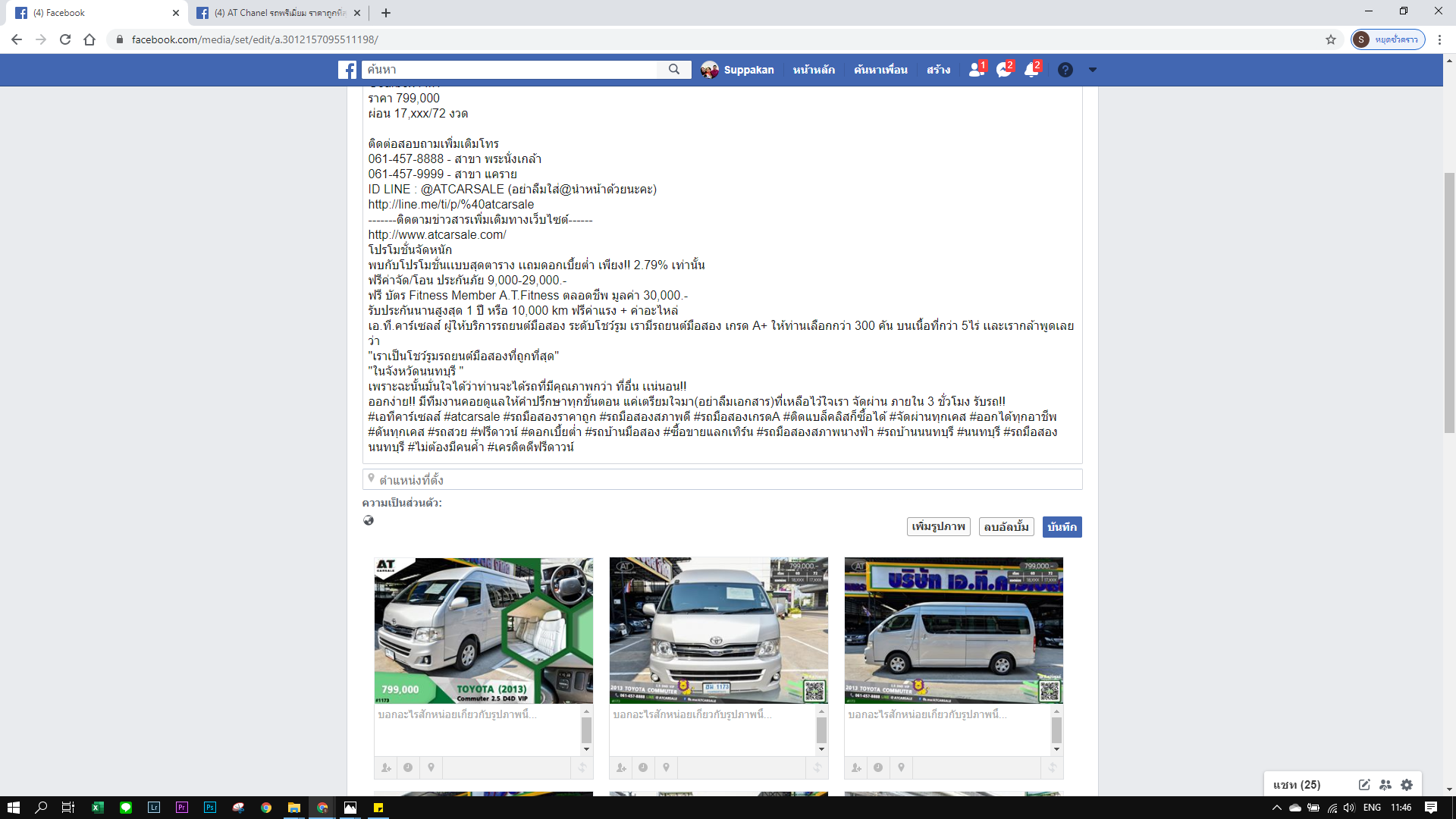Go to หน้าหลัก home link
The image size is (1456, 819).
(x=814, y=70)
